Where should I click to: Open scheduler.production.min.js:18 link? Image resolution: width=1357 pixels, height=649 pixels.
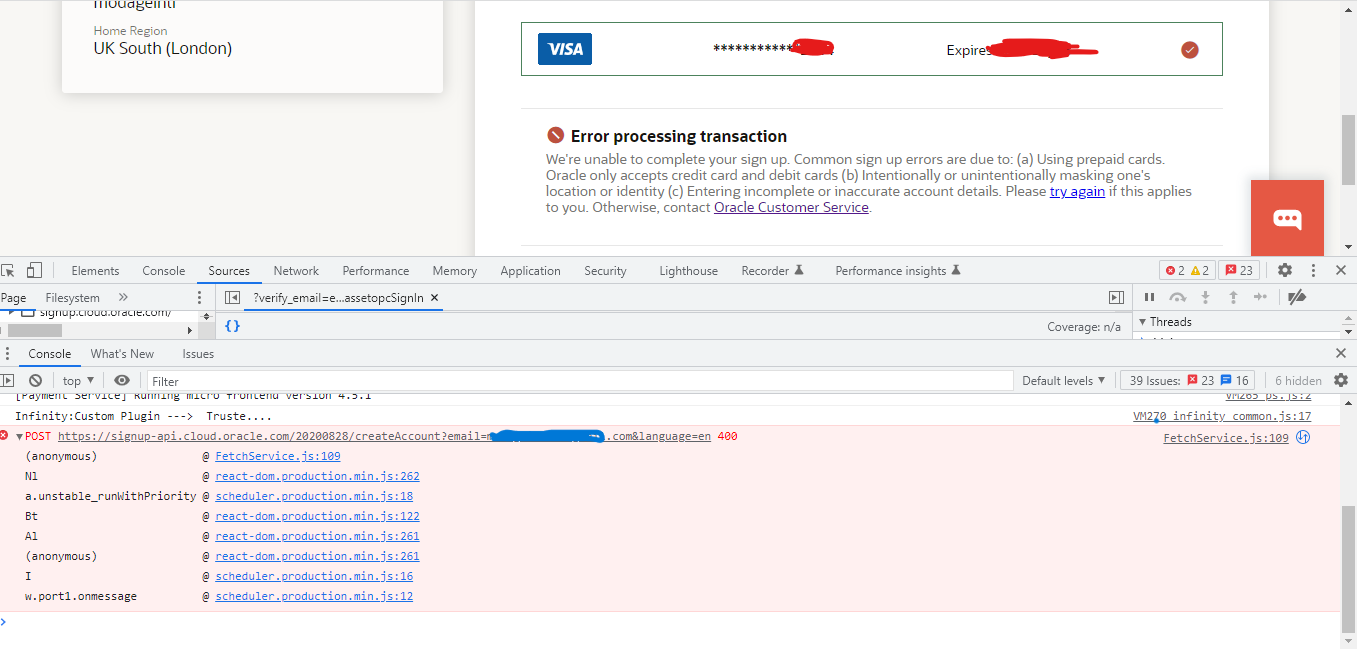[314, 496]
